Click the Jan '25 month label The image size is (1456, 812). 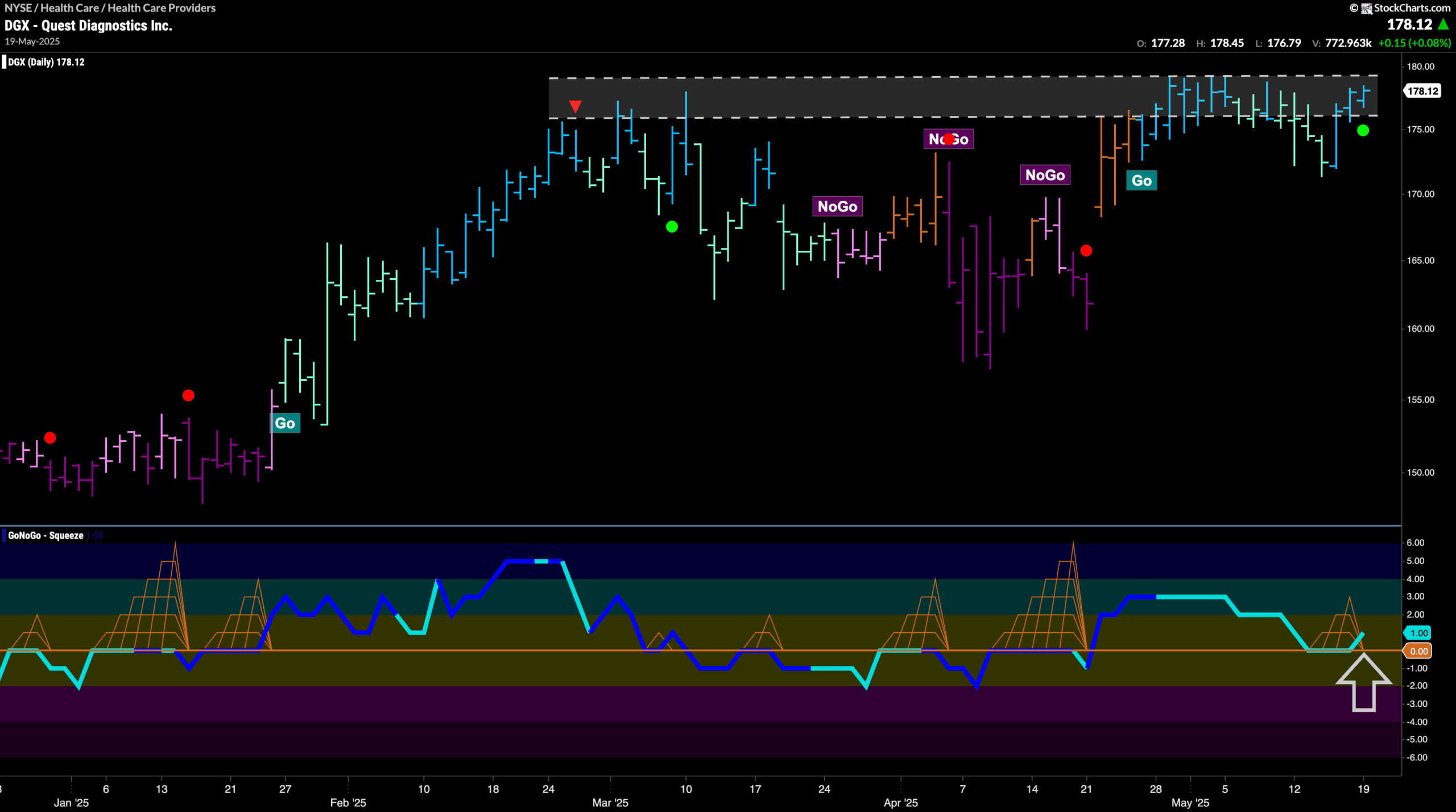[71, 803]
